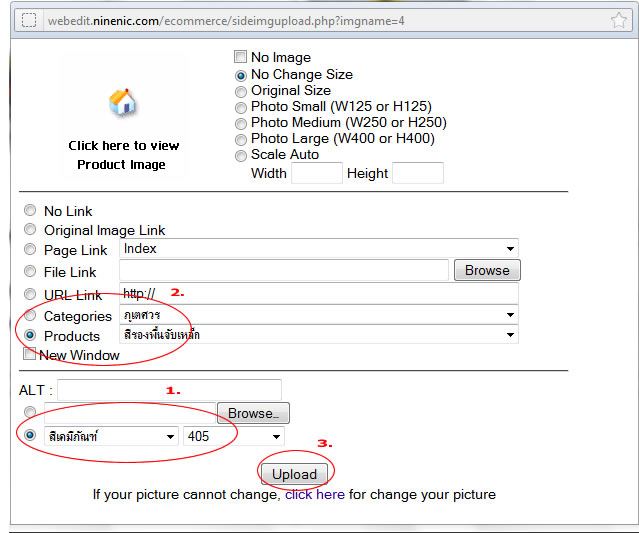Click the Width input field

(x=316, y=174)
